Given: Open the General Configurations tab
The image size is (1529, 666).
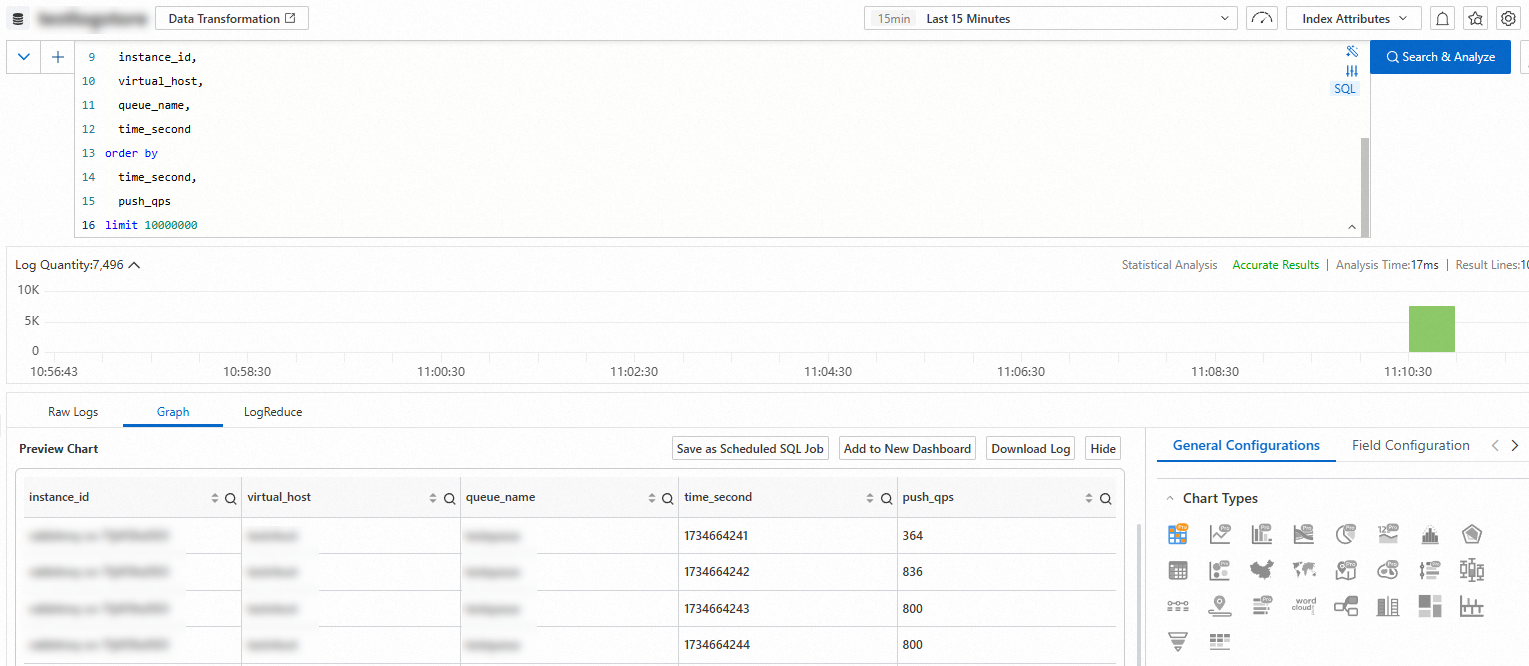Looking at the screenshot, I should pyautogui.click(x=1246, y=446).
